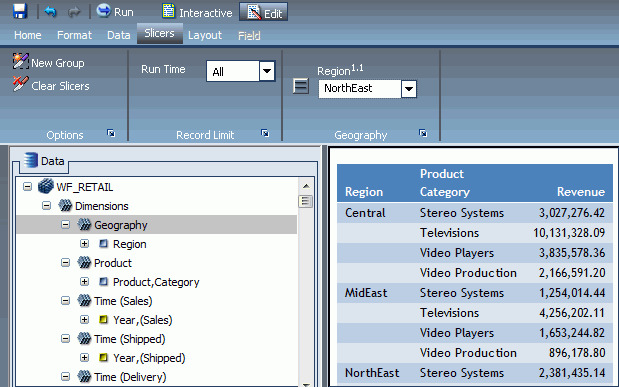The image size is (619, 387).
Task: Collapse the Dimensions tree node
Action: coord(46,205)
